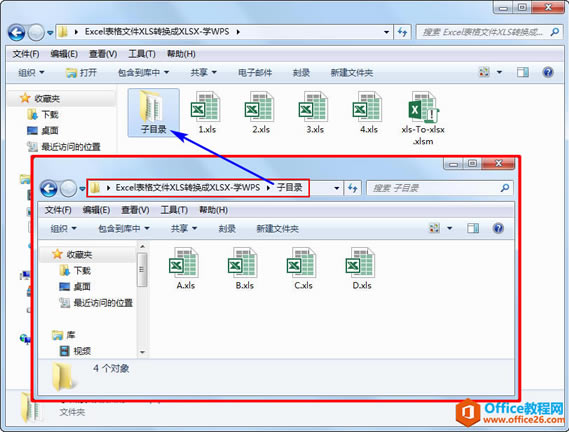This screenshot has width=569, height=432.
Task: Select the 2.xls file icon
Action: (x=260, y=112)
